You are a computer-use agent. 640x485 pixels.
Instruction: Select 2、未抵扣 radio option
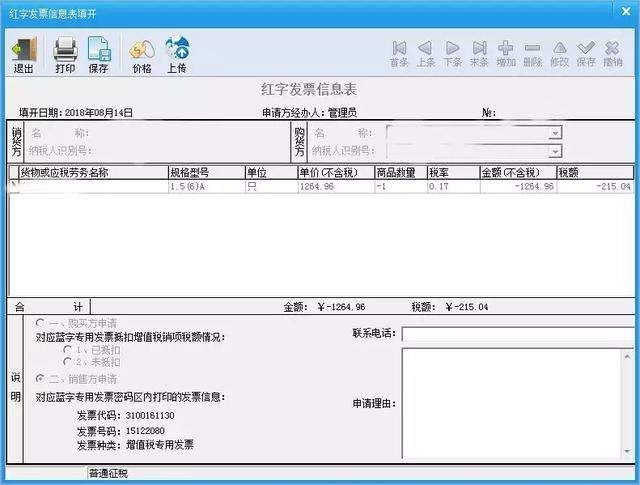[x=68, y=362]
